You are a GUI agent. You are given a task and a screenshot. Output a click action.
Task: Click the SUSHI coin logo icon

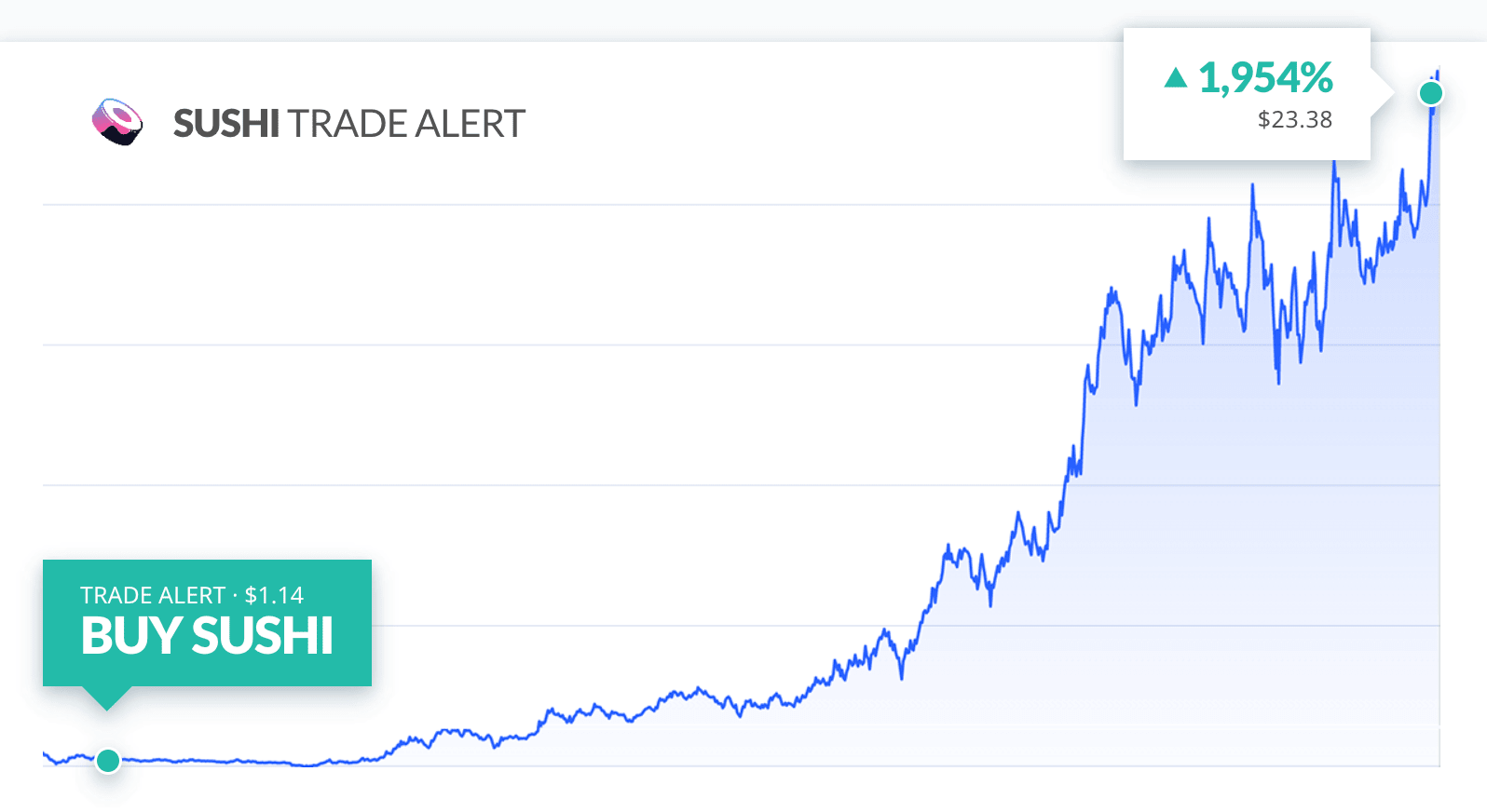pos(117,122)
